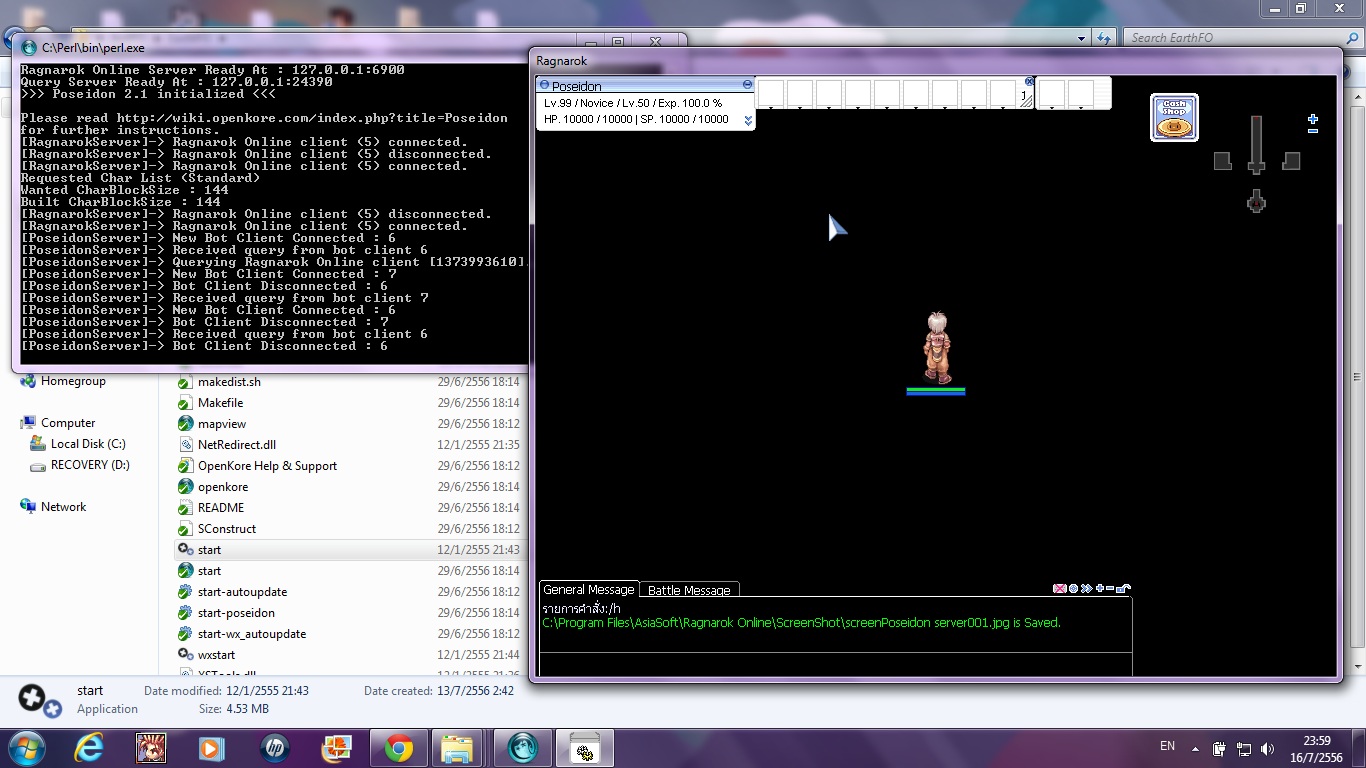Open the paint-and-photo icon on the taskbar
The height and width of the screenshot is (768, 1366).
pos(336,747)
